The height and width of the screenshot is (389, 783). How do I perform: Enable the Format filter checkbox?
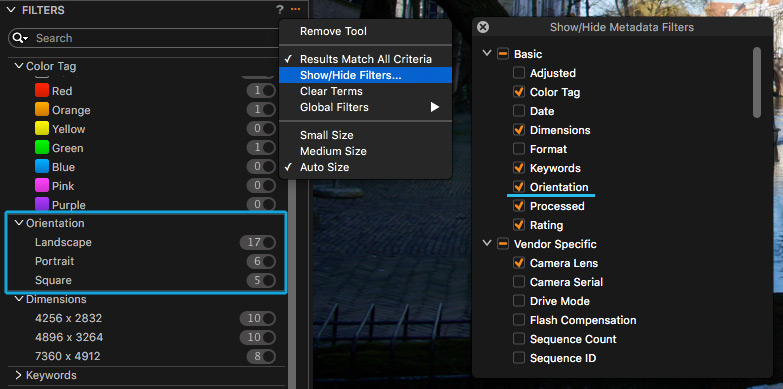tap(519, 149)
